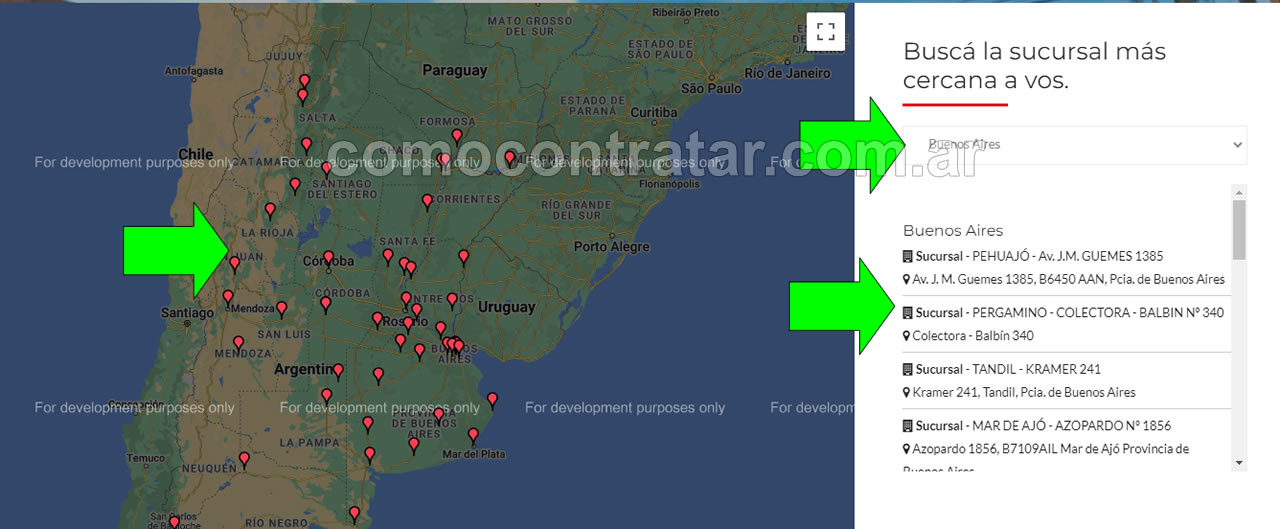This screenshot has width=1280, height=529.
Task: Click the branch list scrollbar thumb
Action: (1240, 229)
